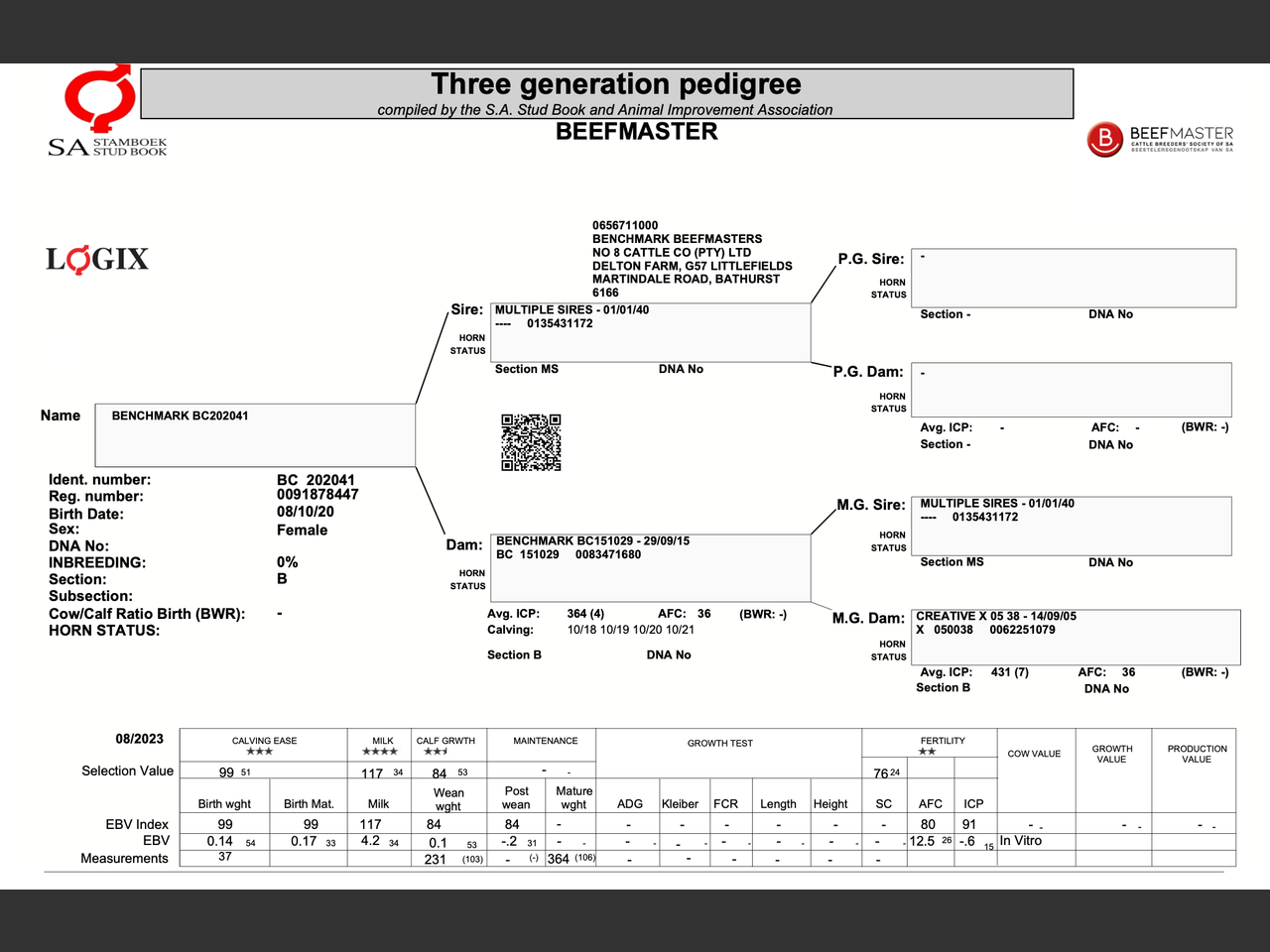
Task: Select the 'Measurements' row label
Action: (124, 859)
